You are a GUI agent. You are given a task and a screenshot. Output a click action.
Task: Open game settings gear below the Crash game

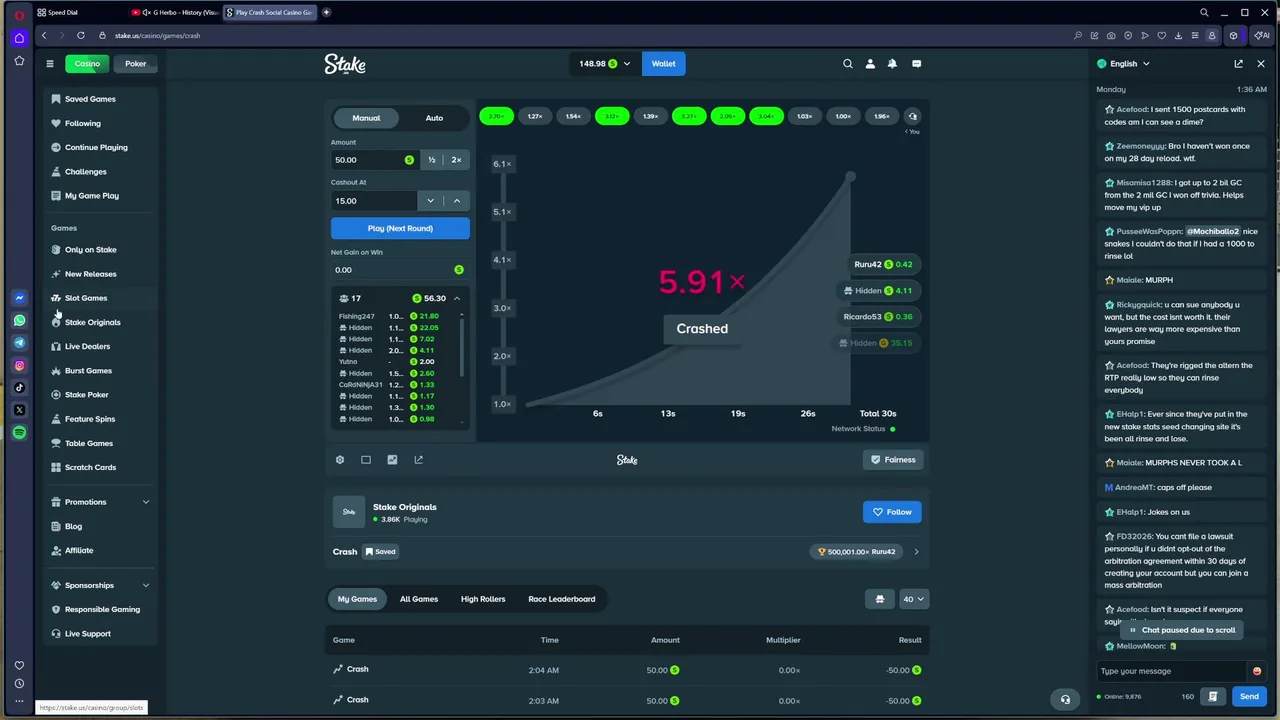coord(340,460)
